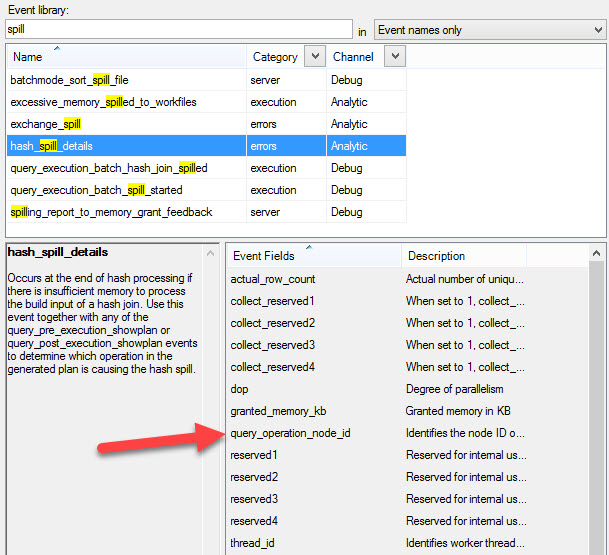Select the query_operation_node_id event field
Image resolution: width=609 pixels, height=555 pixels.
pyautogui.click(x=290, y=433)
